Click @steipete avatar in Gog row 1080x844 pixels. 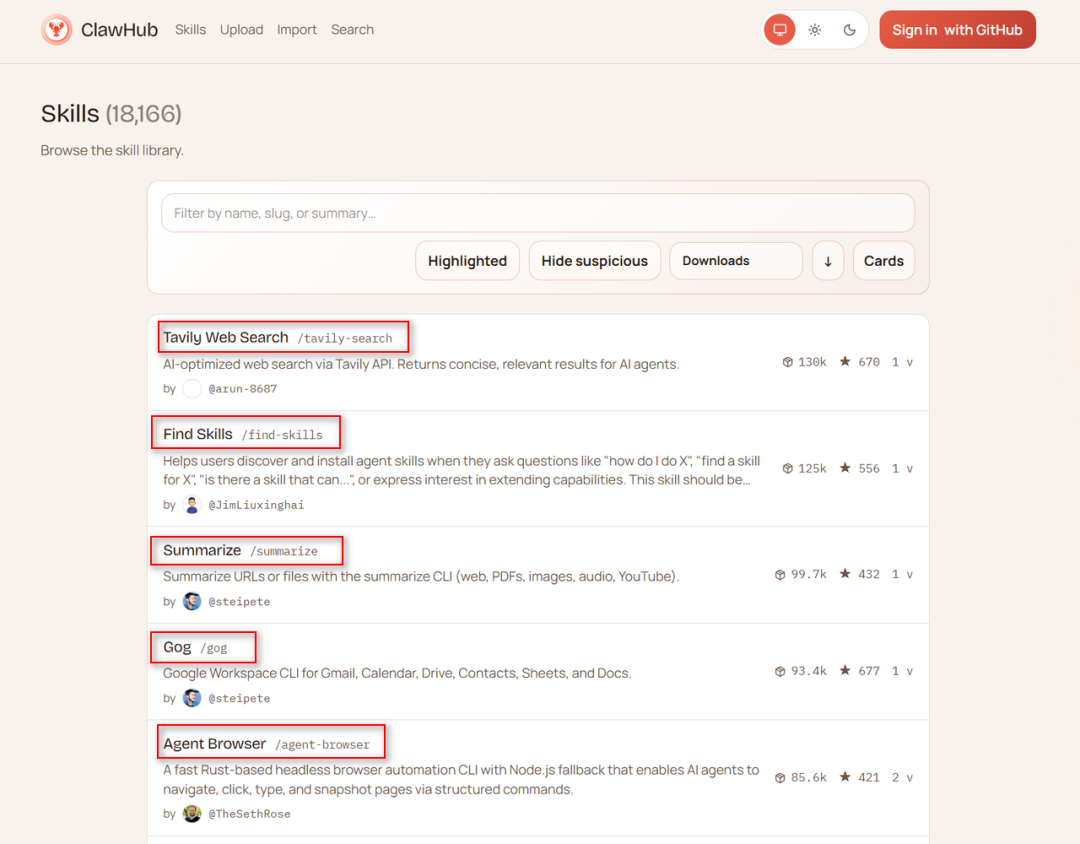[192, 698]
